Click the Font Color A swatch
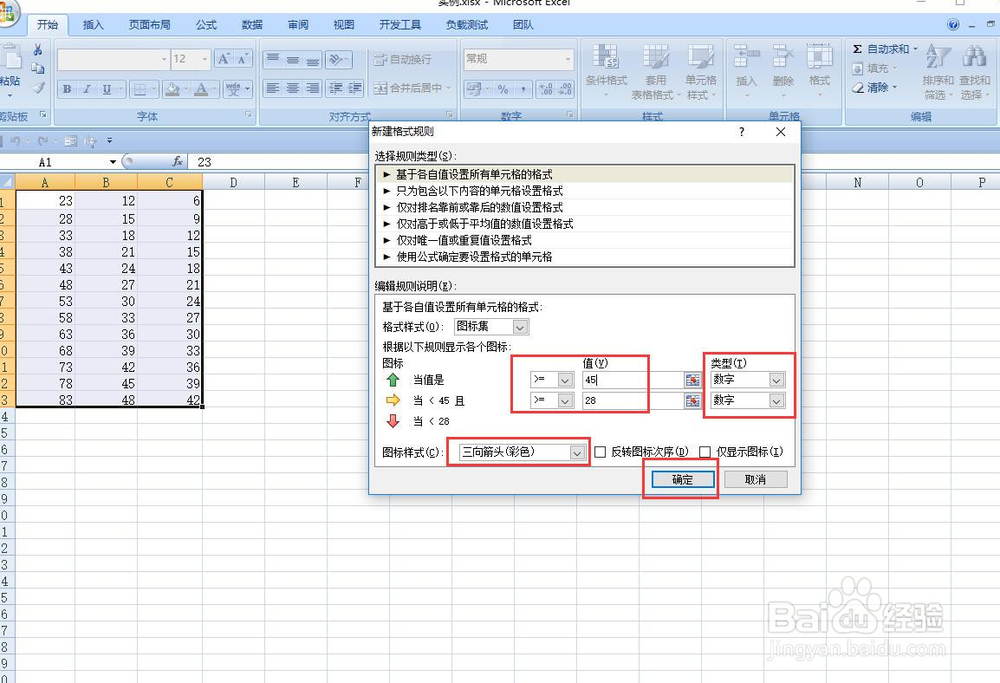The width and height of the screenshot is (1000, 683). point(201,89)
